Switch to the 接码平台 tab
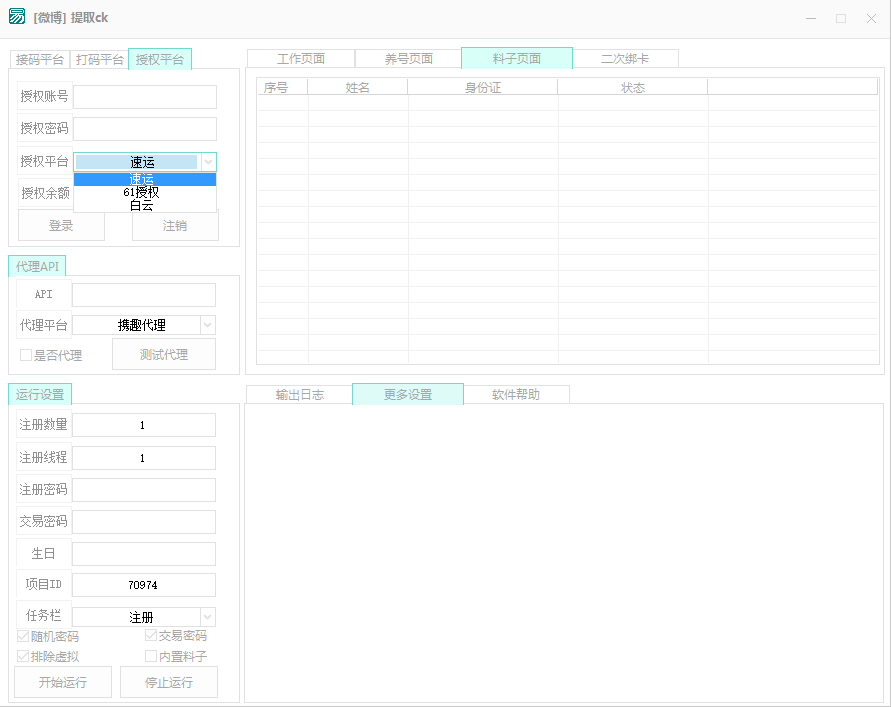The image size is (891, 707). click(40, 60)
